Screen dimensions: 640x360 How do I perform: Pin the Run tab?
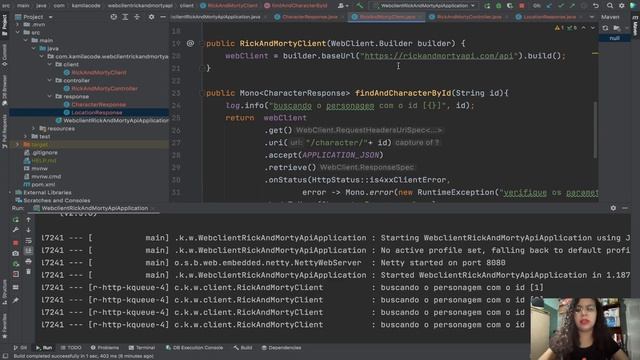pos(16,300)
